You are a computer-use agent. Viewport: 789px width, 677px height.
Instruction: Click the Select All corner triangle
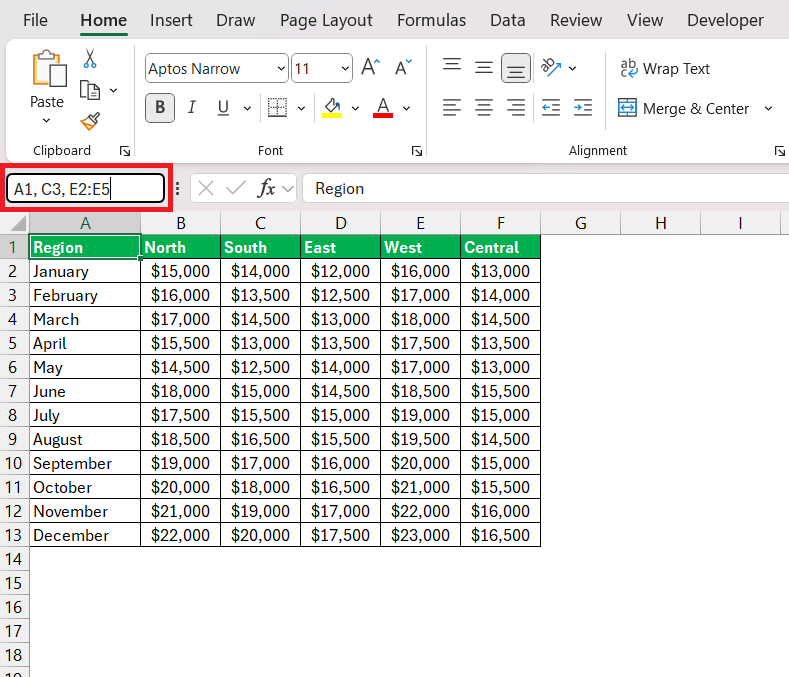click(x=18, y=223)
